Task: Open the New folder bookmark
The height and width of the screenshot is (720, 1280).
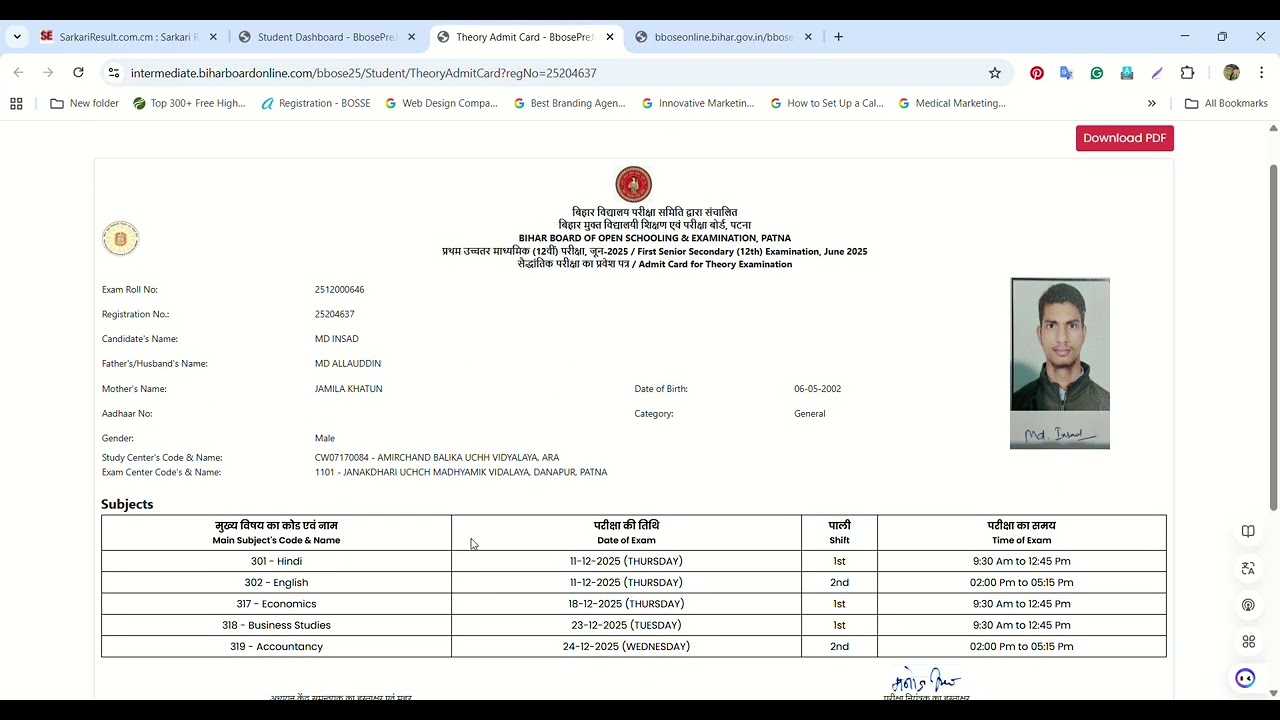Action: pyautogui.click(x=84, y=103)
